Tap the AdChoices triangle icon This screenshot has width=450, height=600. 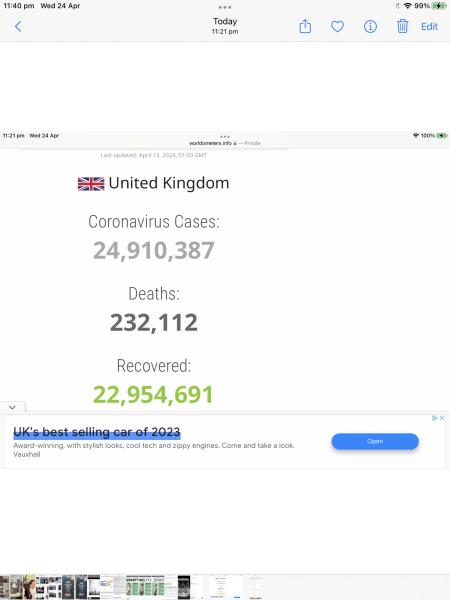pyautogui.click(x=435, y=418)
